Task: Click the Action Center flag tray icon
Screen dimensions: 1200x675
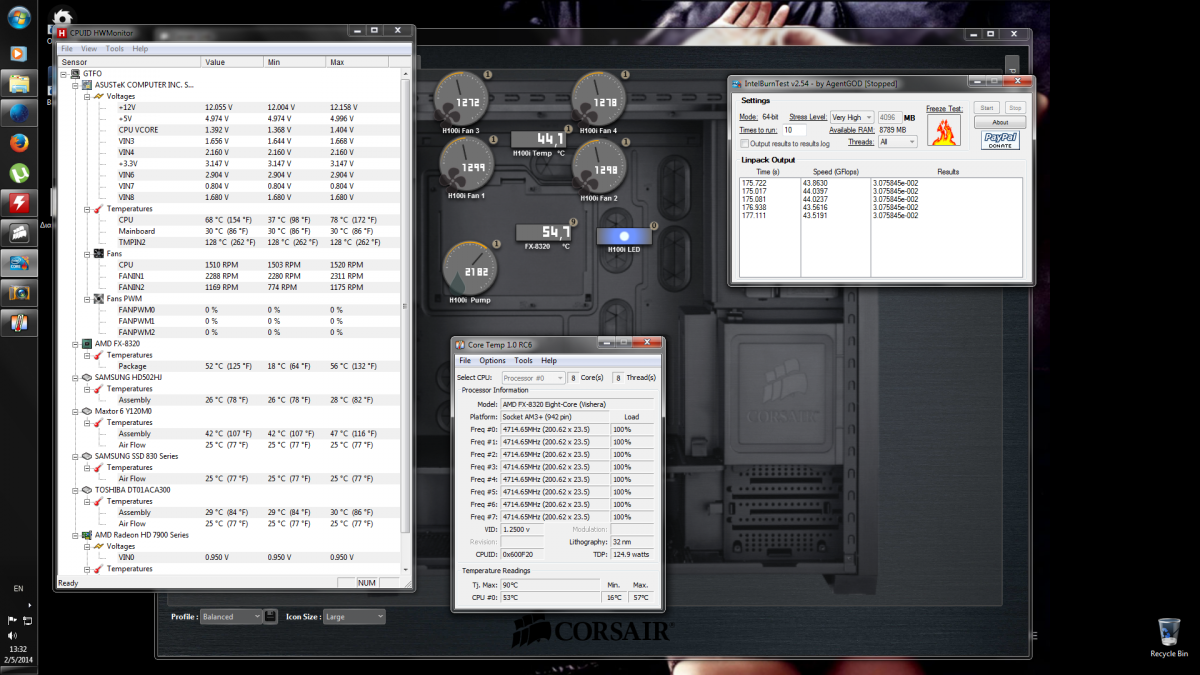Action: 12,620
